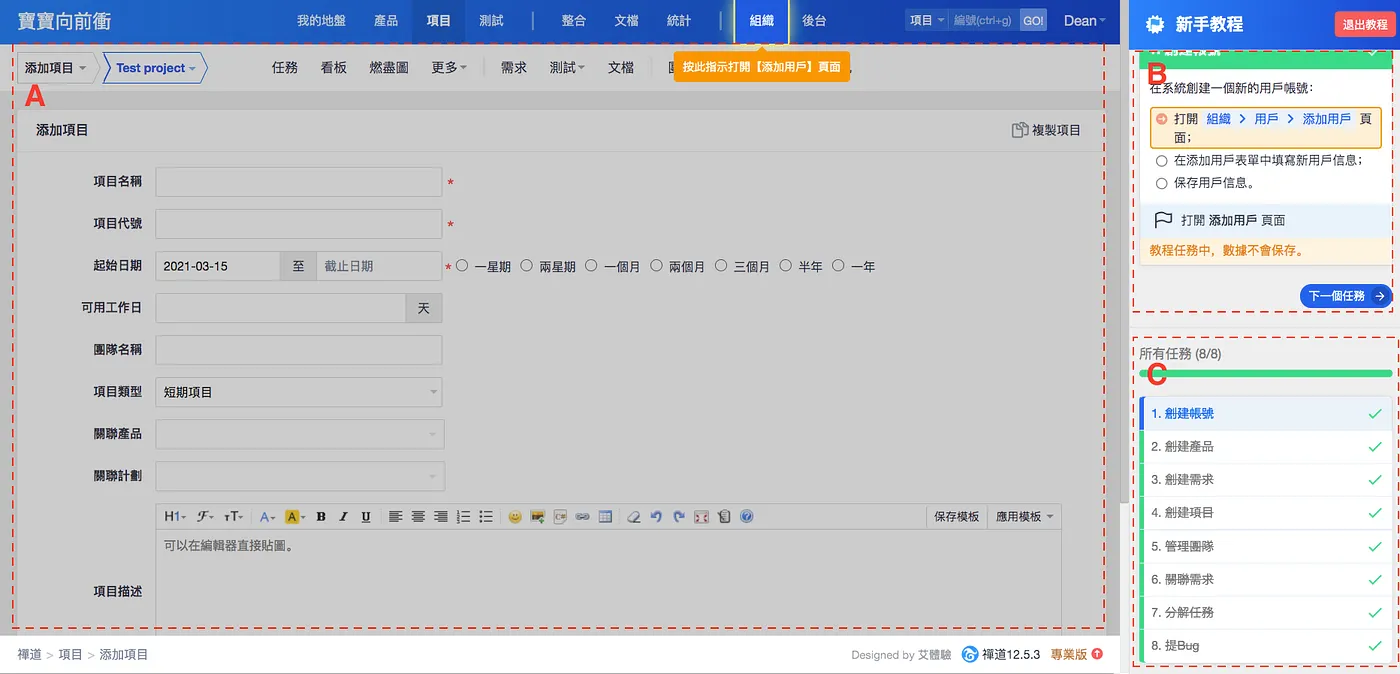This screenshot has height=674, width=1400.
Task: Go to 產品 in top navigation
Action: pos(386,21)
